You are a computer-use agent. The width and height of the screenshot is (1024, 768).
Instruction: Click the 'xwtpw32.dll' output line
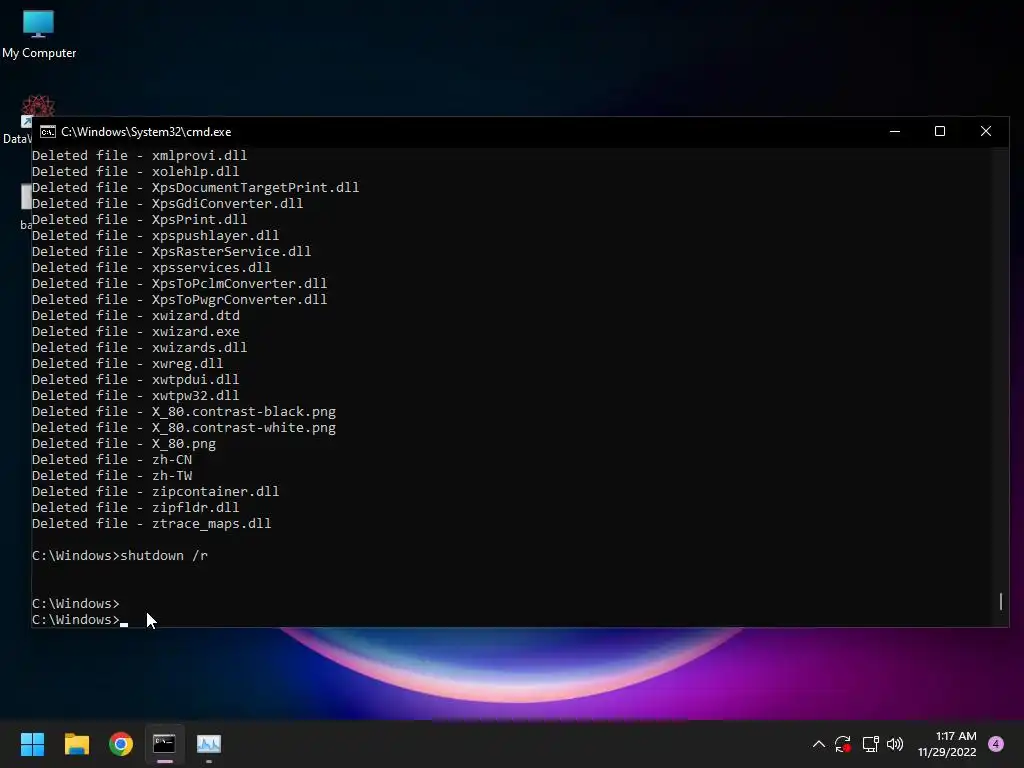coord(135,396)
